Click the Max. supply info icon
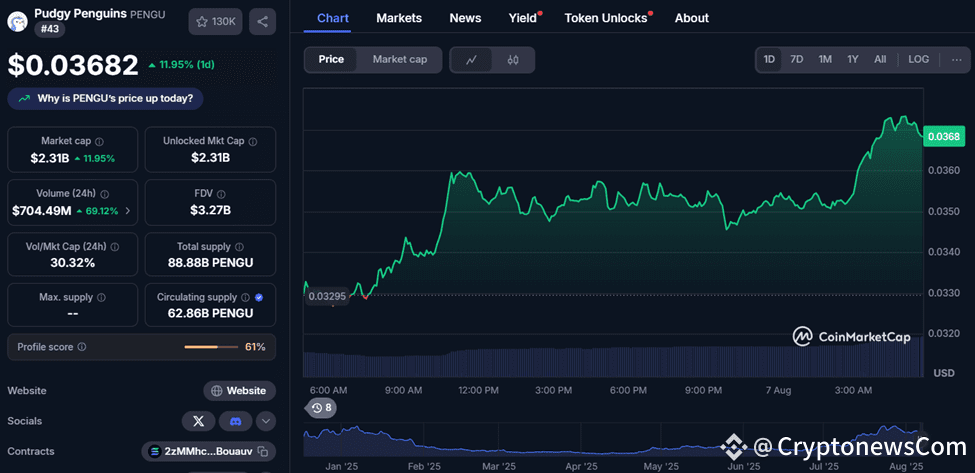 tap(101, 298)
